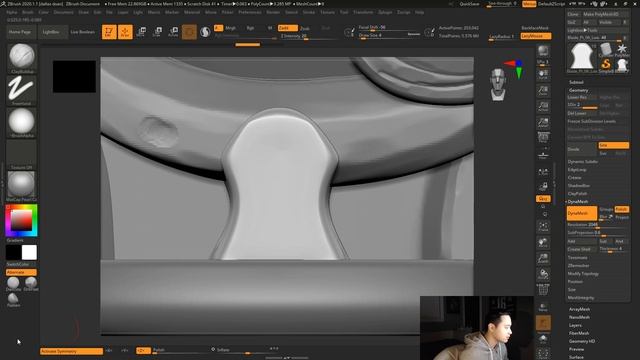Pick the Flatten quick brush icon

click(13, 299)
